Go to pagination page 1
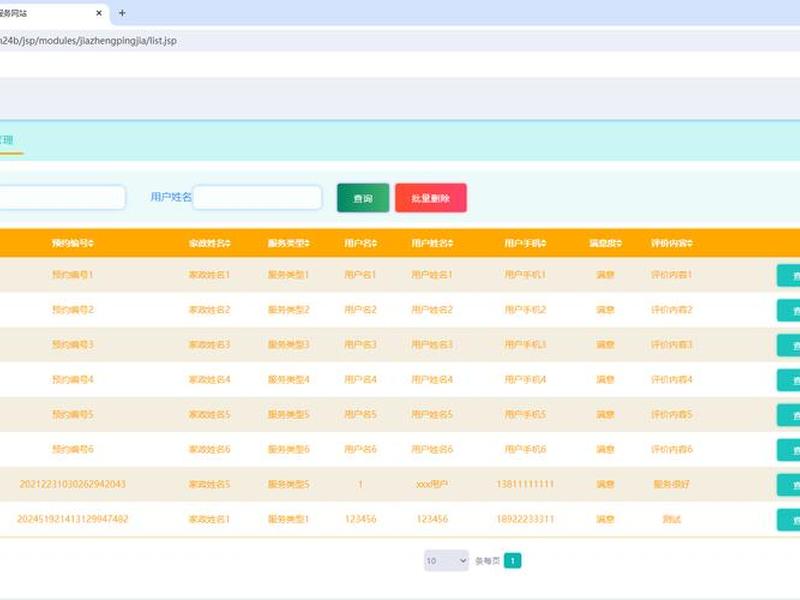 (x=513, y=561)
